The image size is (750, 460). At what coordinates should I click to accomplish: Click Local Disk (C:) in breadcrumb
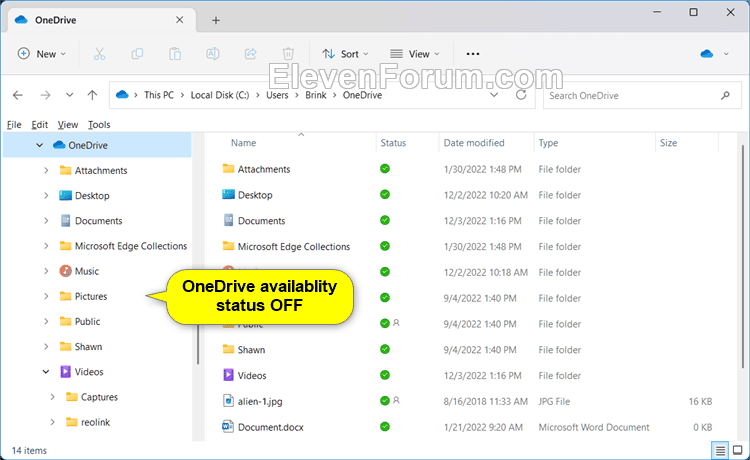point(220,95)
